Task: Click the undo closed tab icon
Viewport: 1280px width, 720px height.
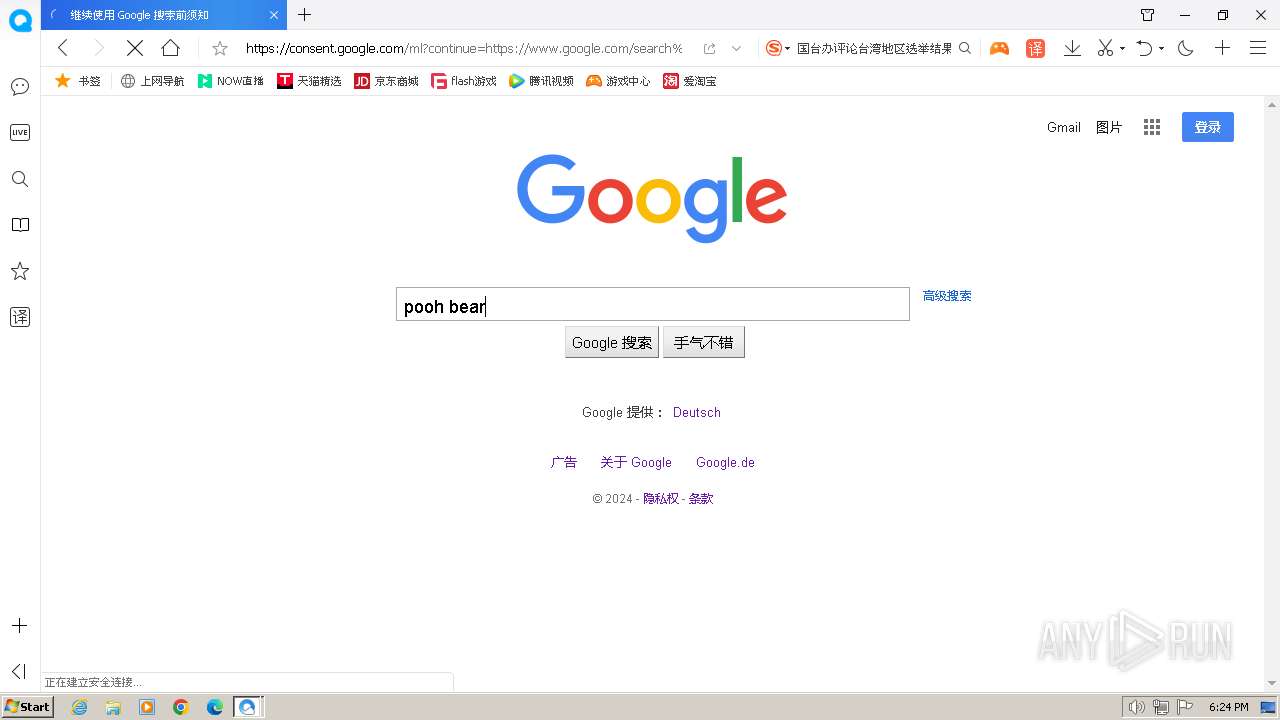Action: [1145, 48]
